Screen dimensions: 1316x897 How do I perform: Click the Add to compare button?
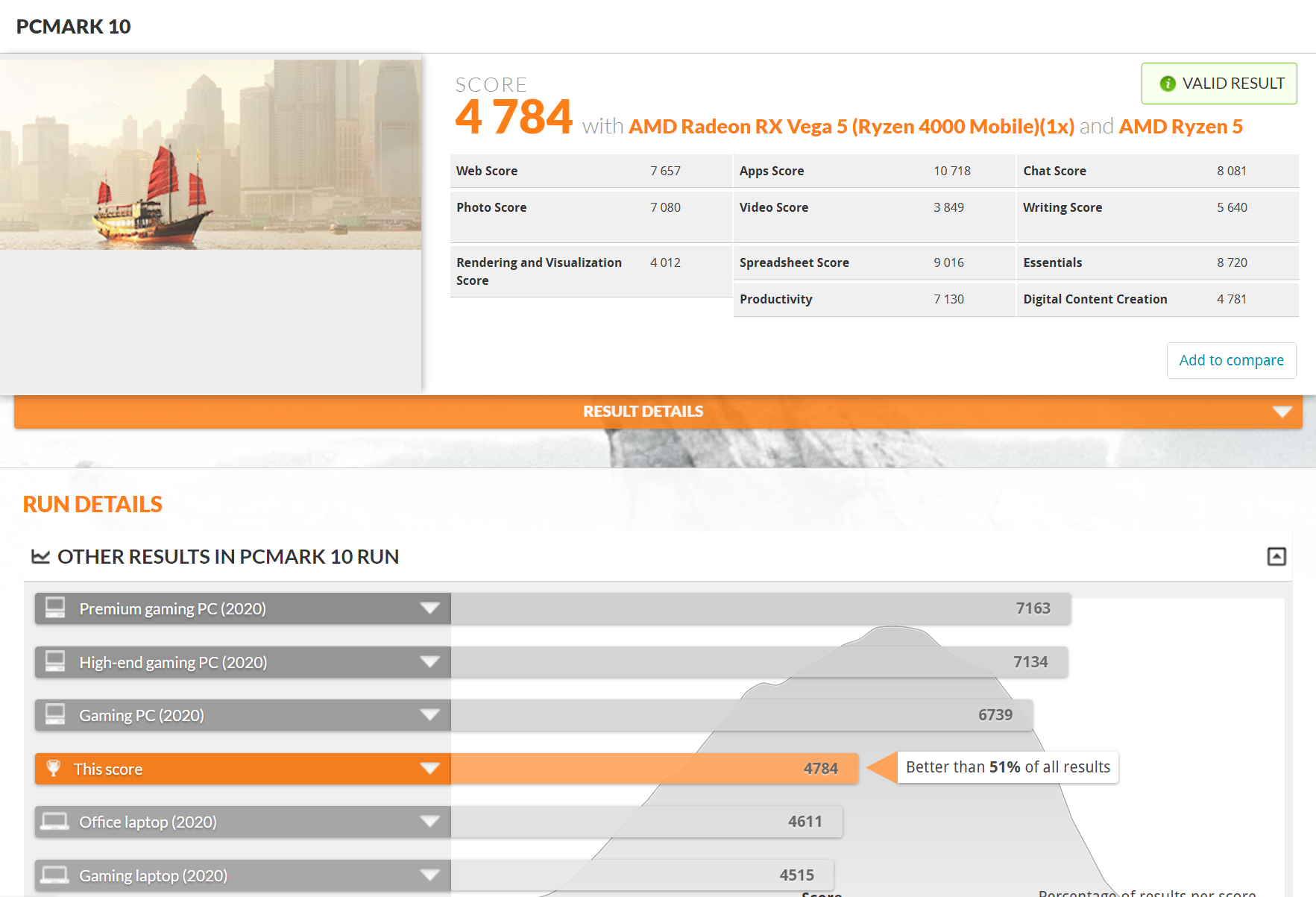[1231, 360]
